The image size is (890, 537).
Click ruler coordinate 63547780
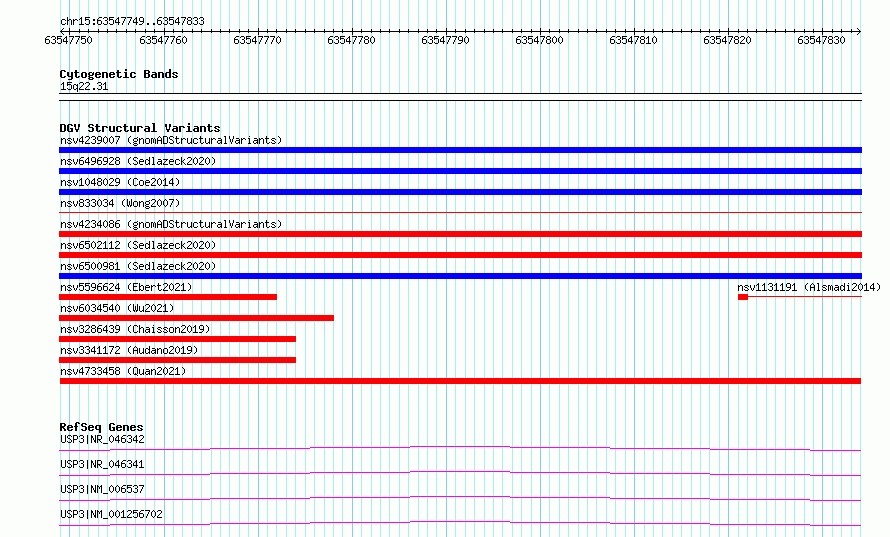click(x=351, y=40)
